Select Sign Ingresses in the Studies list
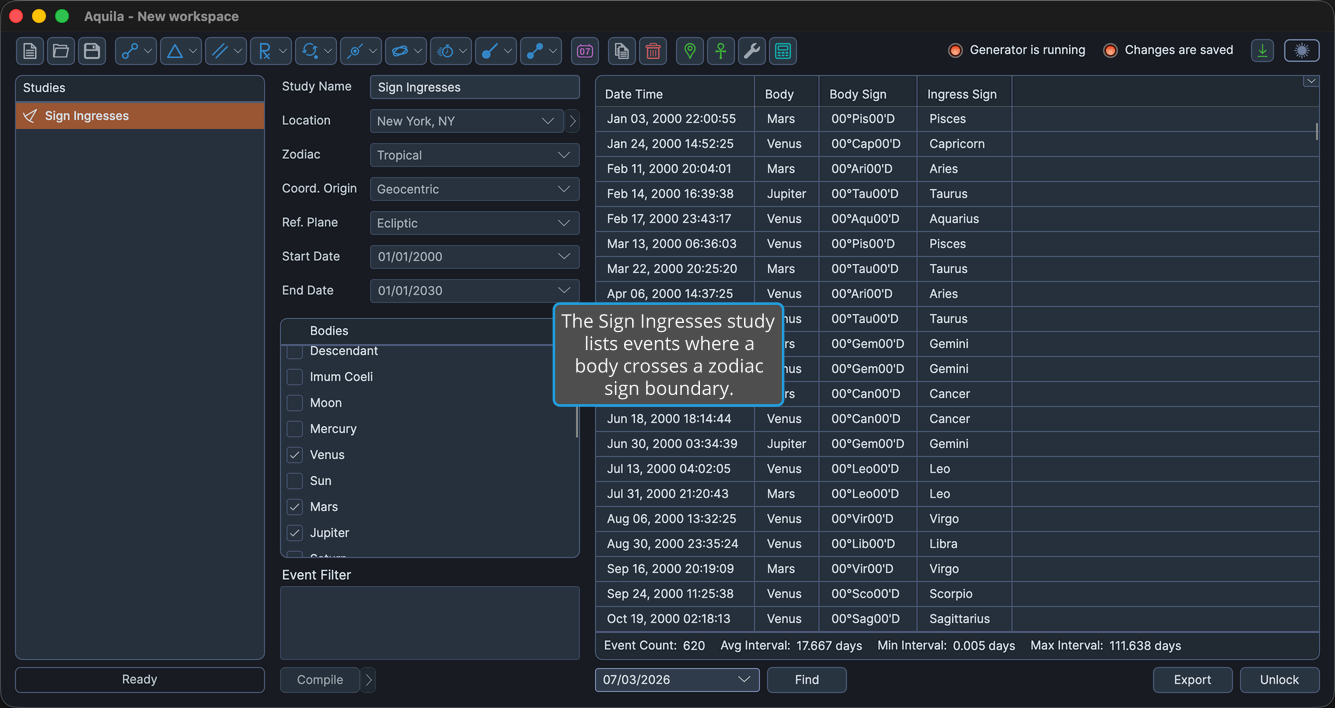 (140, 116)
